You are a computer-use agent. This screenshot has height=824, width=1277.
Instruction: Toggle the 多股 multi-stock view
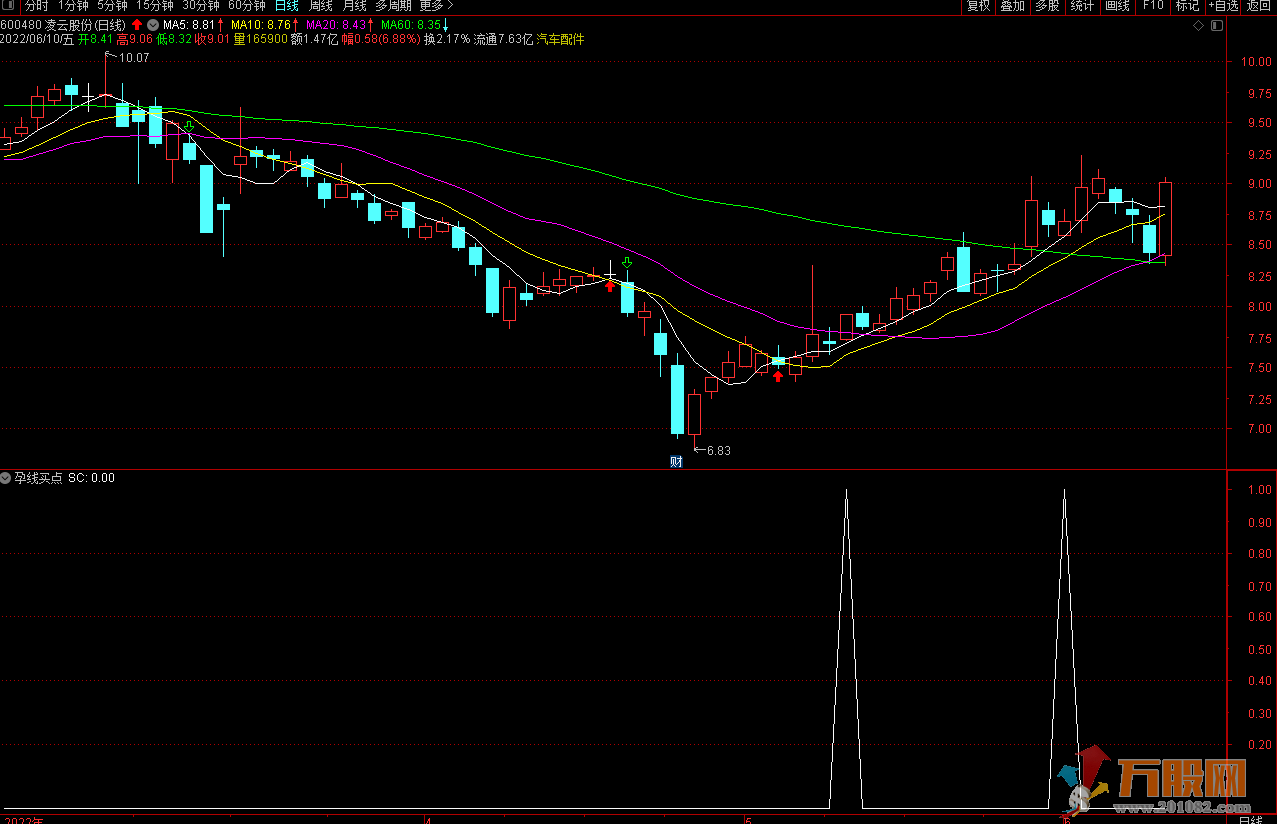point(1047,6)
